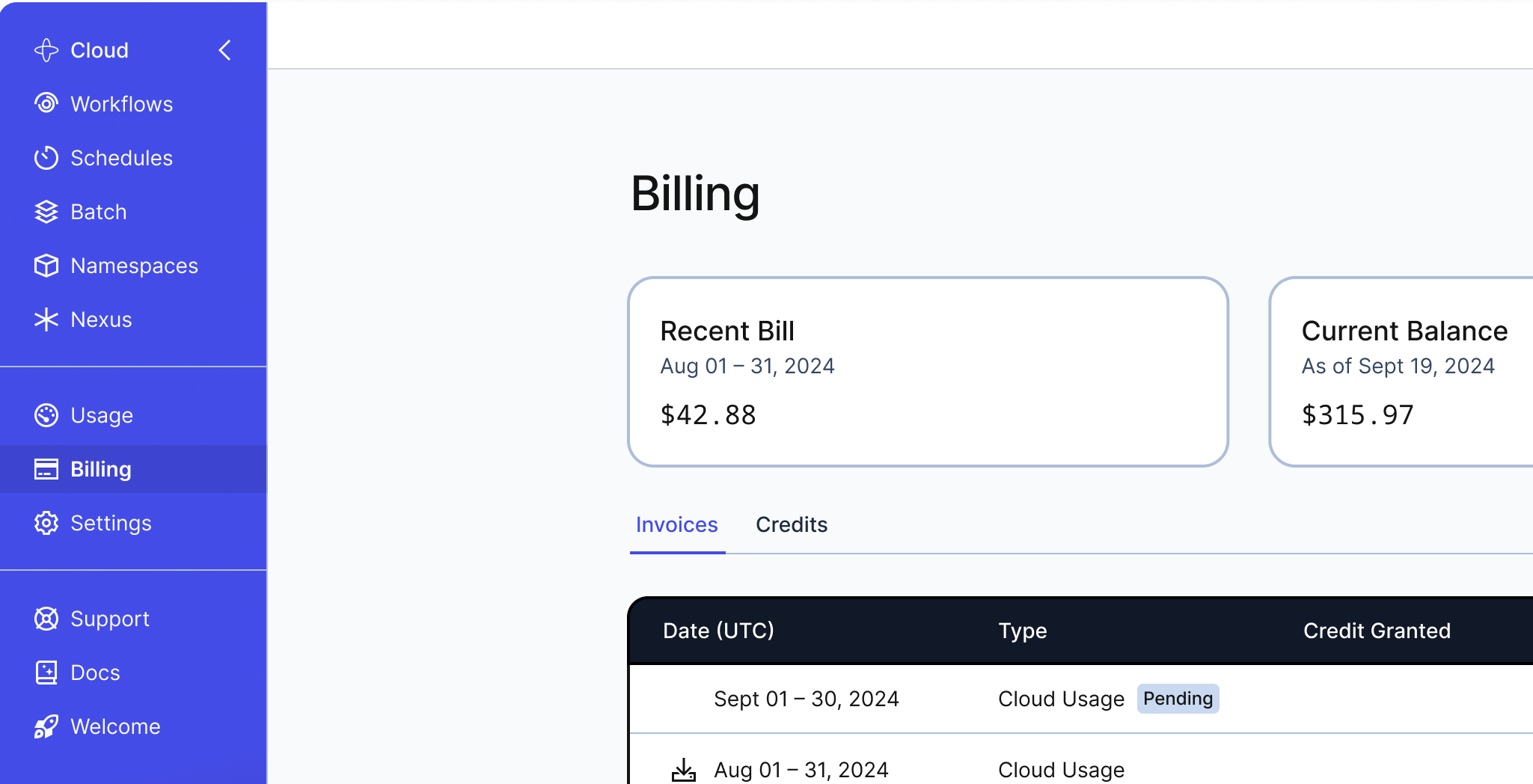Open the Welcome page

115,726
